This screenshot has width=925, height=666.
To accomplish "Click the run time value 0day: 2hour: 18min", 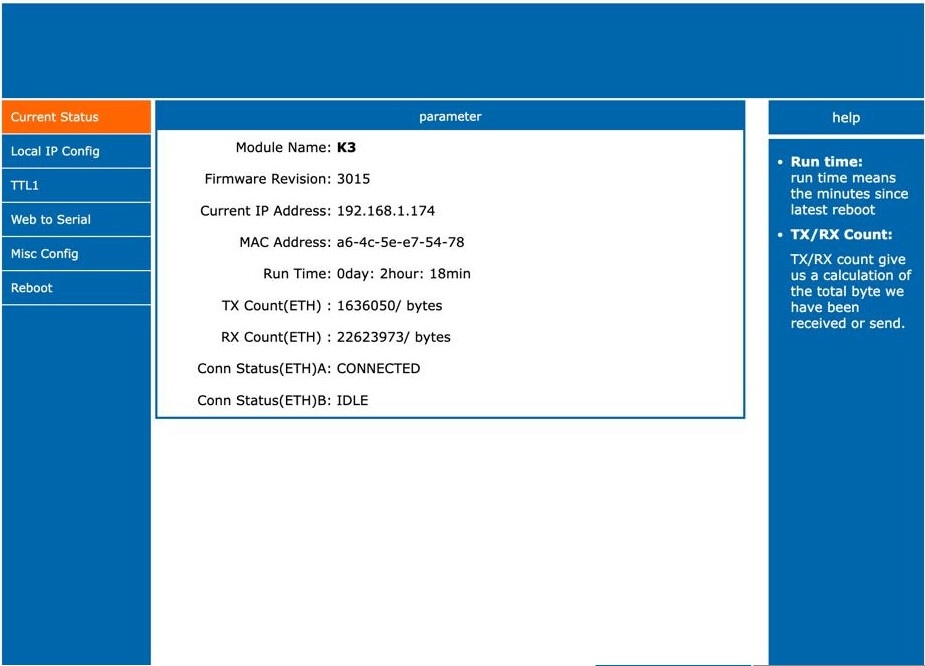I will click(403, 274).
